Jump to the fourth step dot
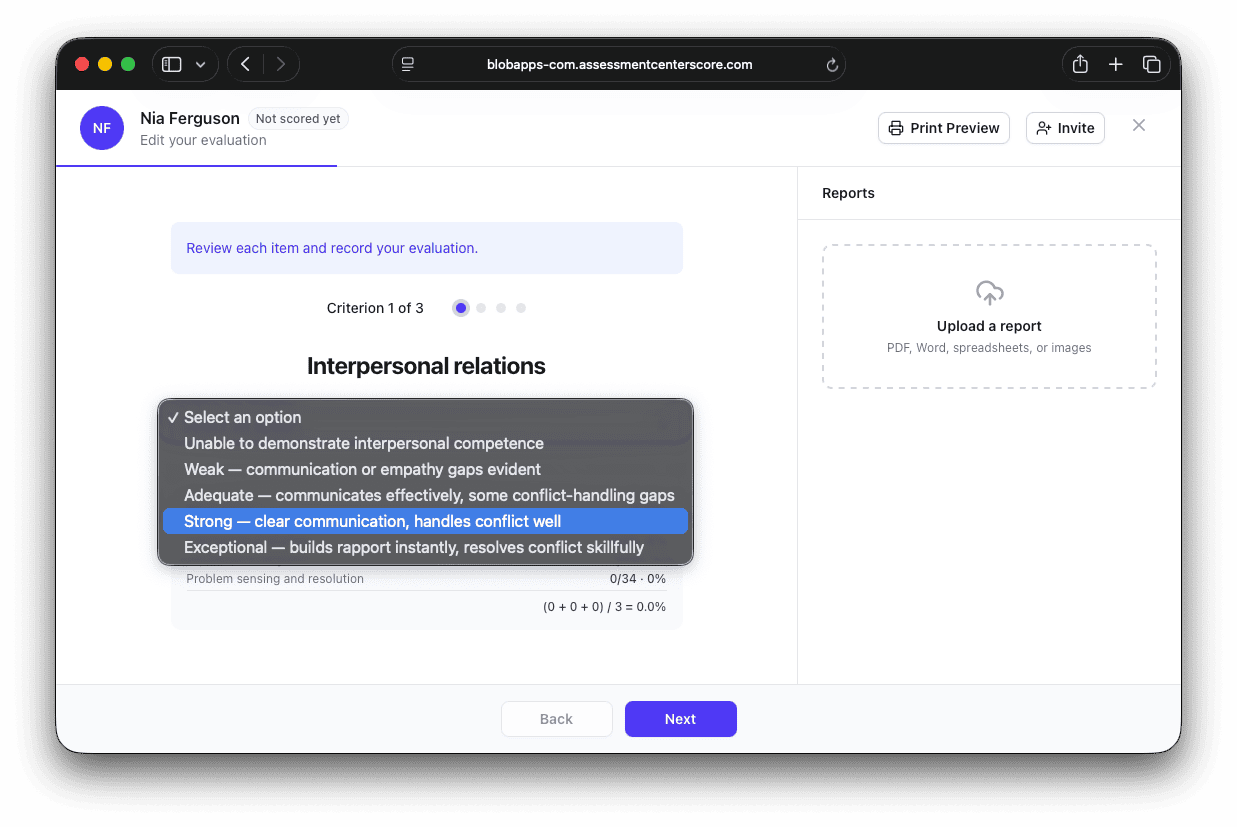This screenshot has width=1237, height=827. (521, 308)
